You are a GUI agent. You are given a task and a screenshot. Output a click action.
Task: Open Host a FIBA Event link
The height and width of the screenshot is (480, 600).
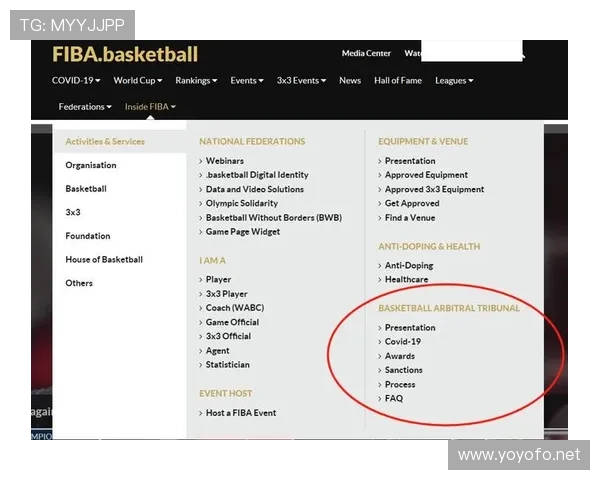pyautogui.click(x=241, y=413)
